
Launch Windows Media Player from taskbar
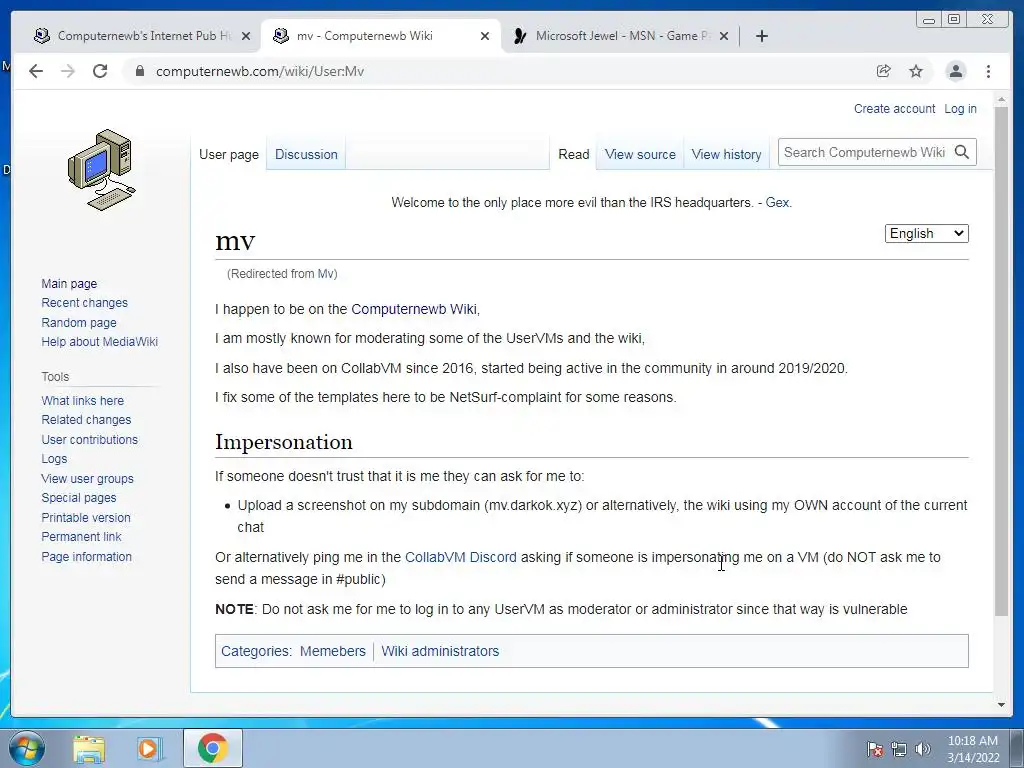[150, 748]
